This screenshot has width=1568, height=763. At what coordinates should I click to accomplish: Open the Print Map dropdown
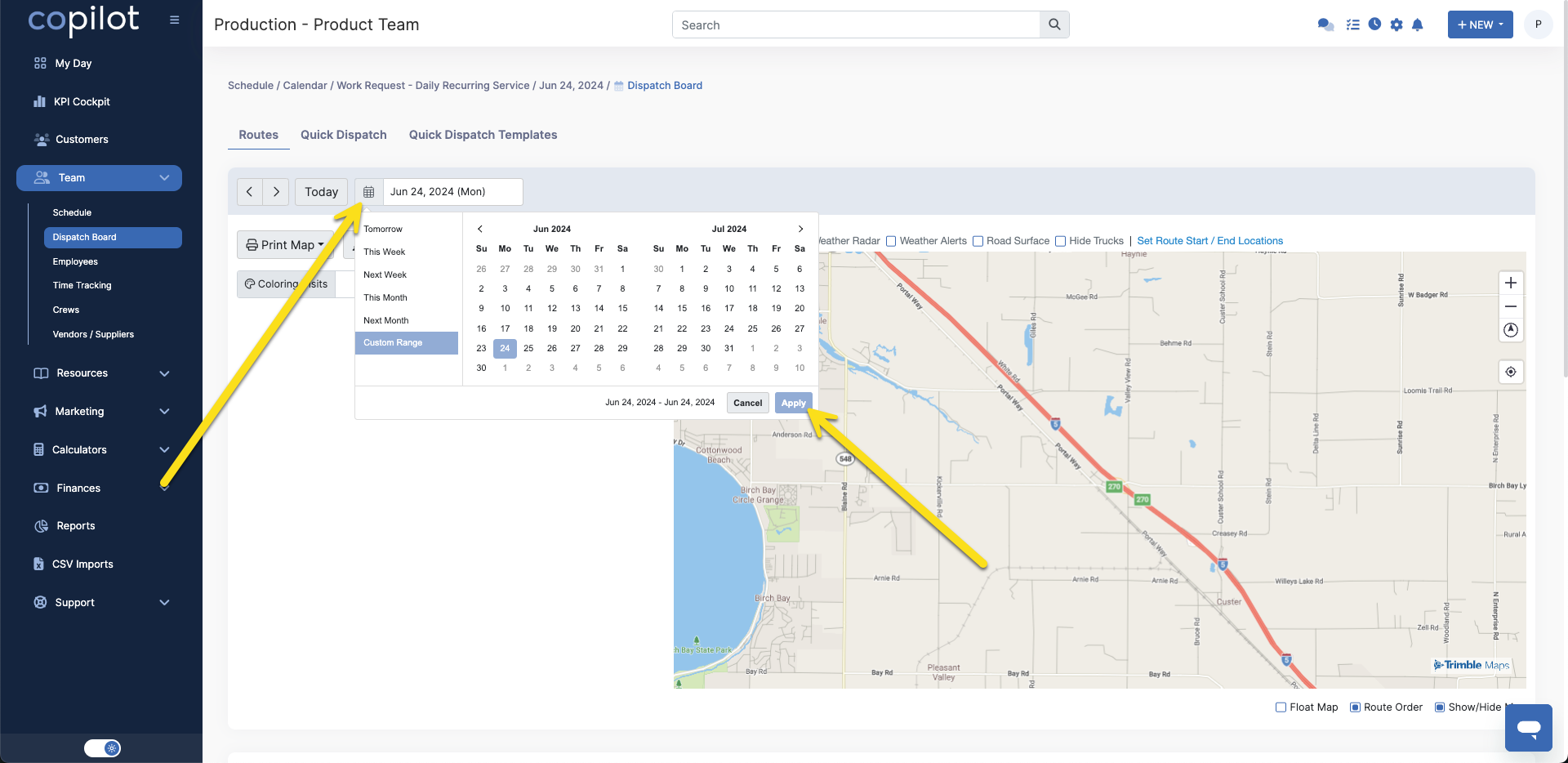[x=285, y=245]
